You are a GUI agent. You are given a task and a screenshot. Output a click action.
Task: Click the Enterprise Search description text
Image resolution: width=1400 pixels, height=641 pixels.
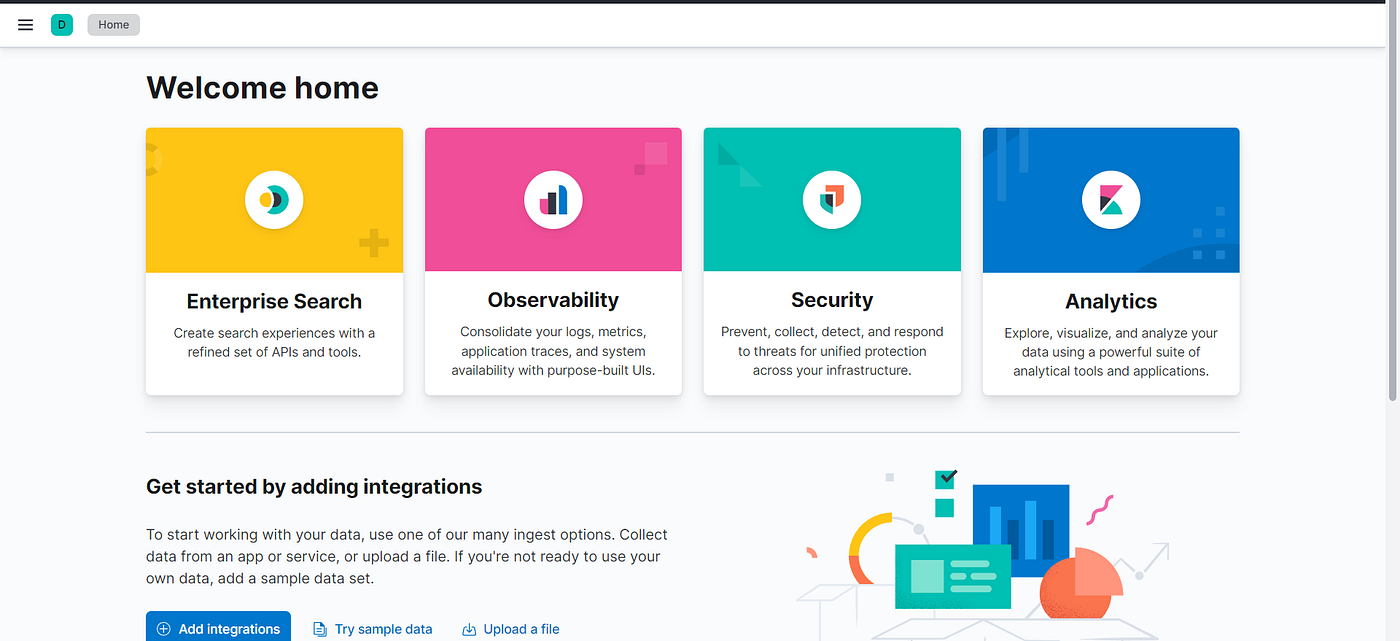tap(274, 342)
